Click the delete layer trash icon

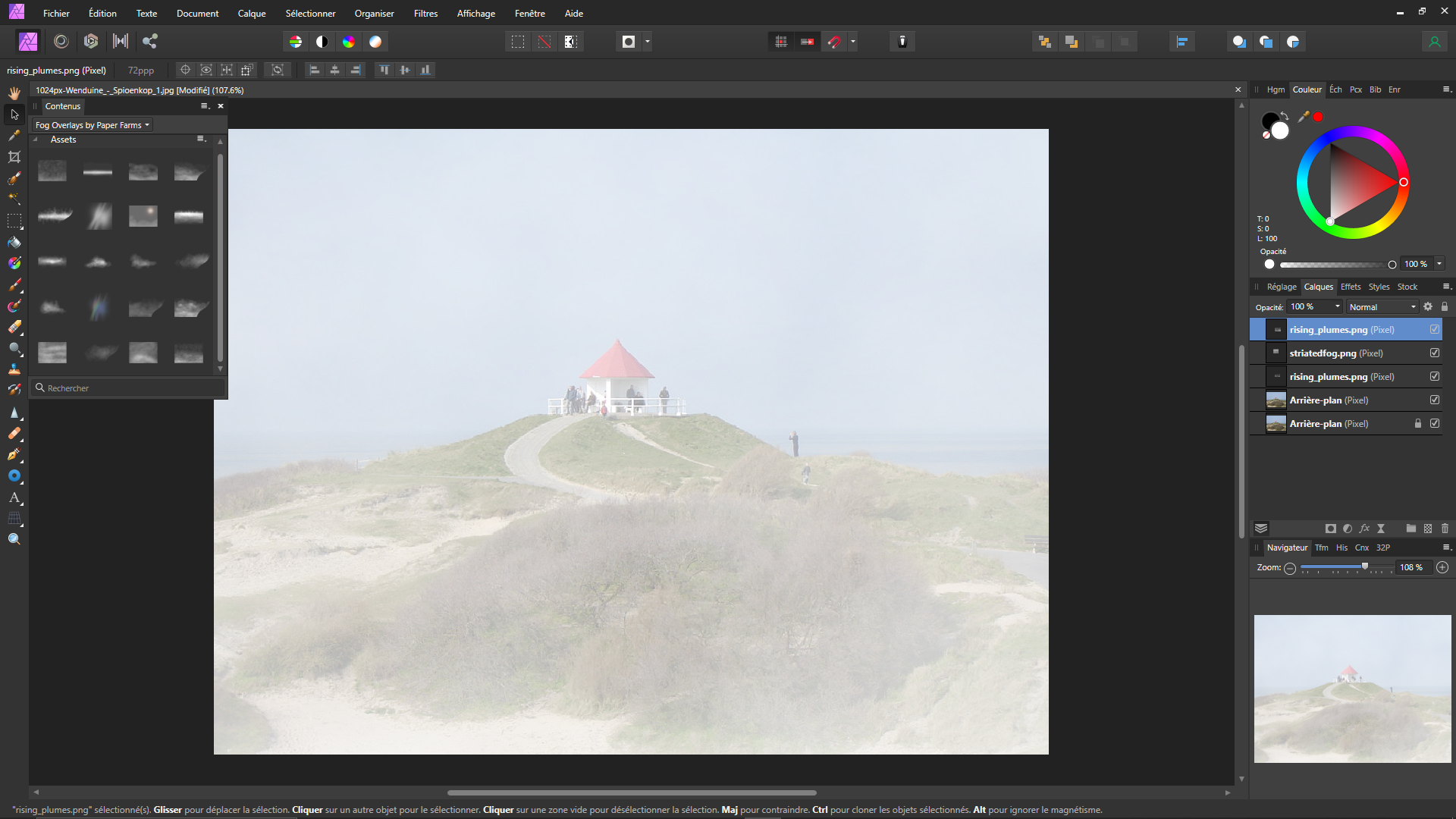point(1445,529)
